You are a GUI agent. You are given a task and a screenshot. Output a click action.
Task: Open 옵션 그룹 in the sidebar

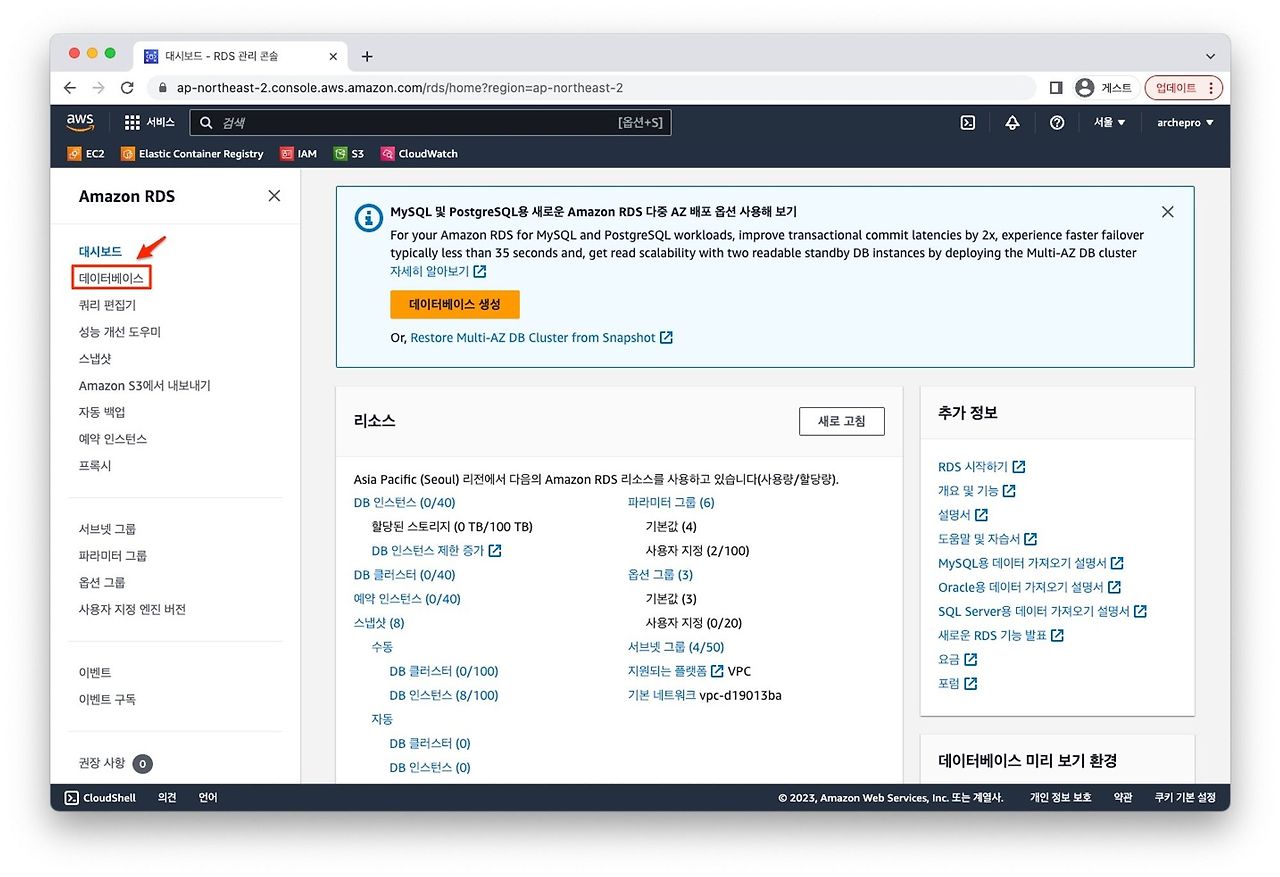[102, 583]
